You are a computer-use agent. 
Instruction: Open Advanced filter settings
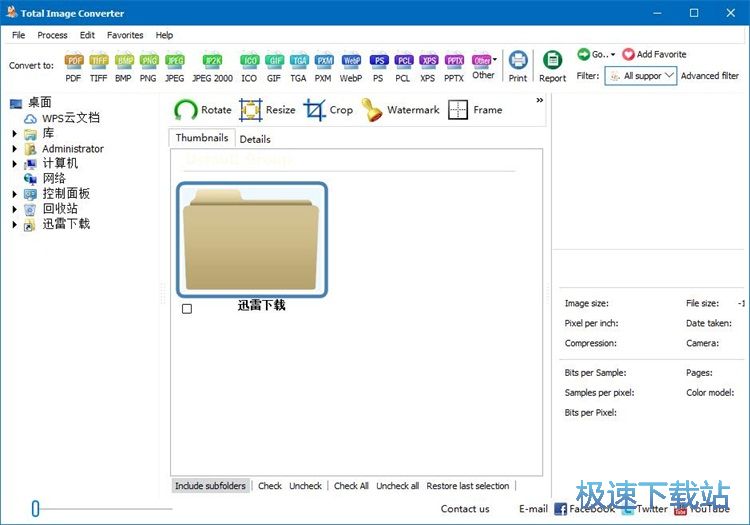tap(710, 76)
